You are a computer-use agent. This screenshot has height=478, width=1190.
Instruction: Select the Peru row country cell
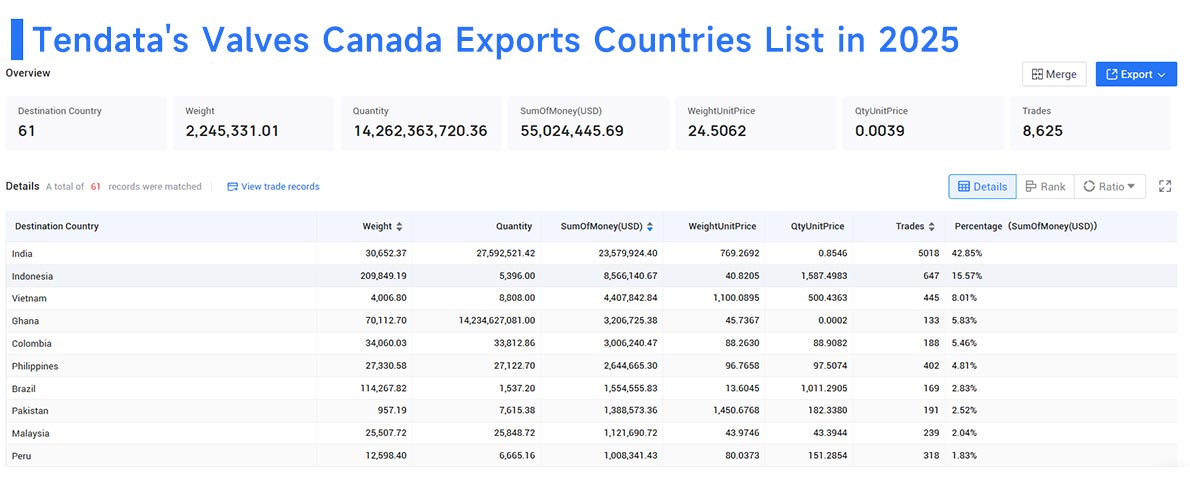pos(161,456)
